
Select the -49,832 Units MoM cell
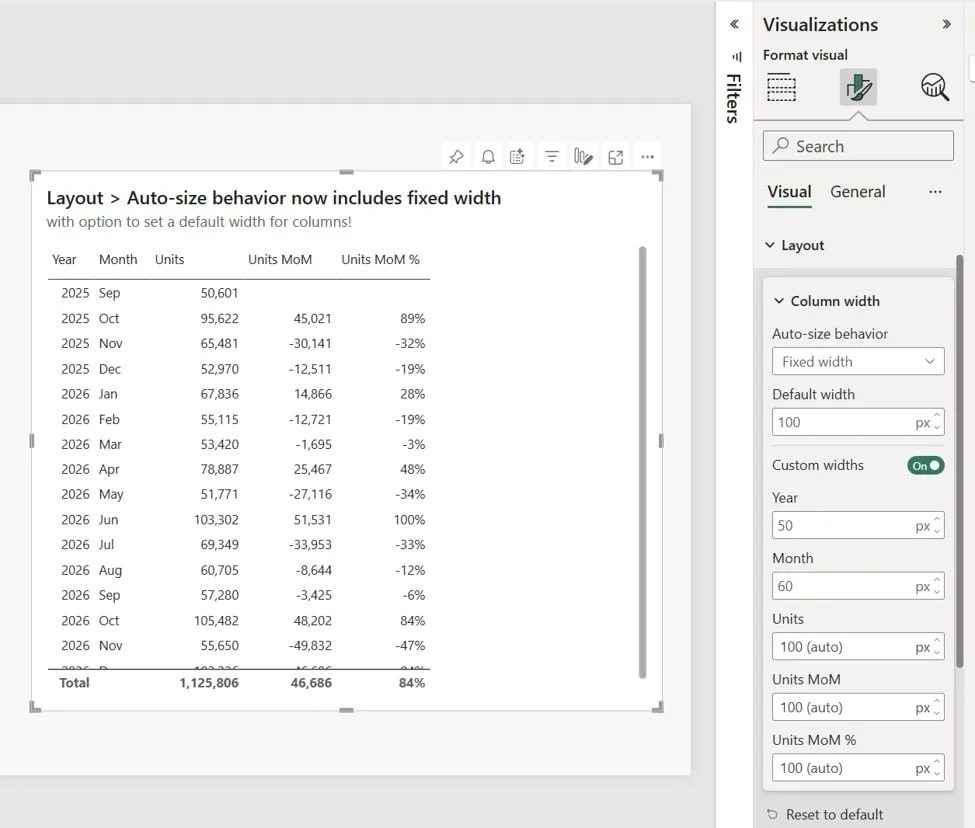[x=310, y=646]
